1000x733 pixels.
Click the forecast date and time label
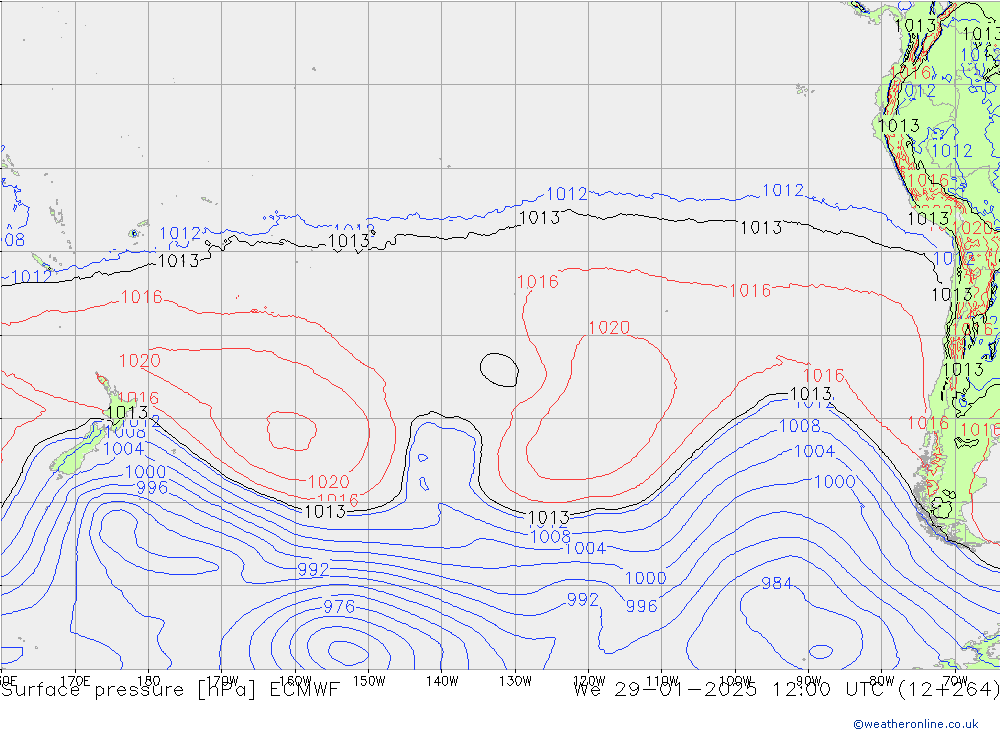point(786,690)
